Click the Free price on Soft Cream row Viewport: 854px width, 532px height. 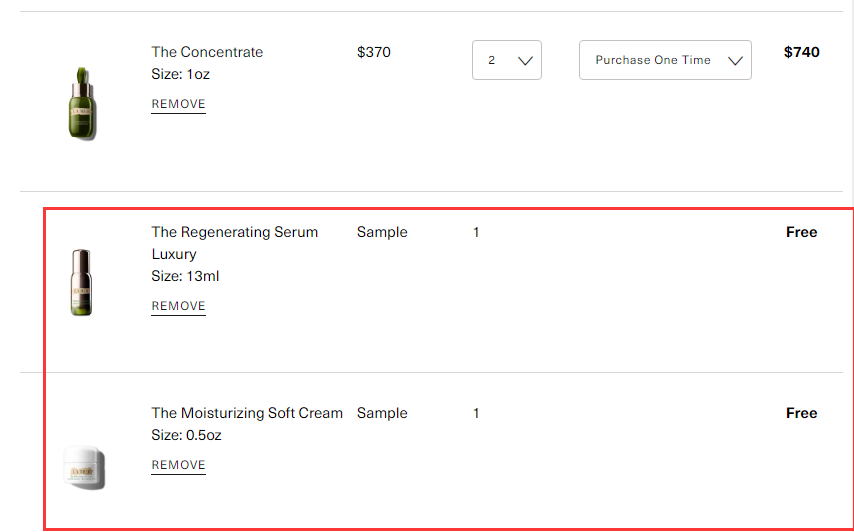coord(801,413)
